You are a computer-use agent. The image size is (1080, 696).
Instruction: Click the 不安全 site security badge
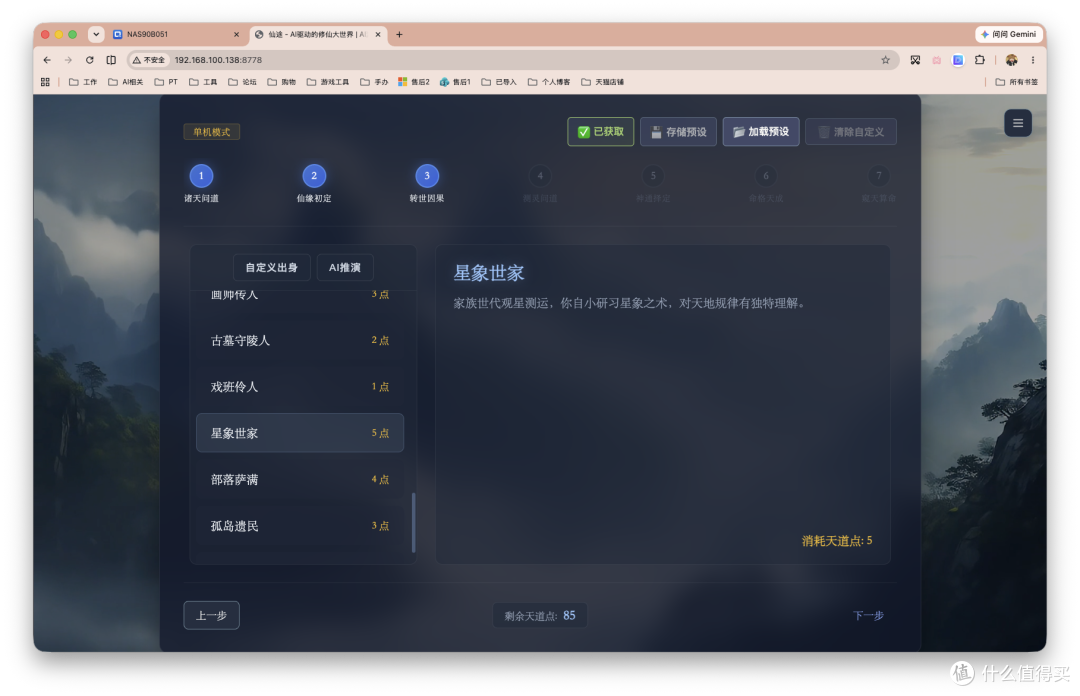[149, 60]
